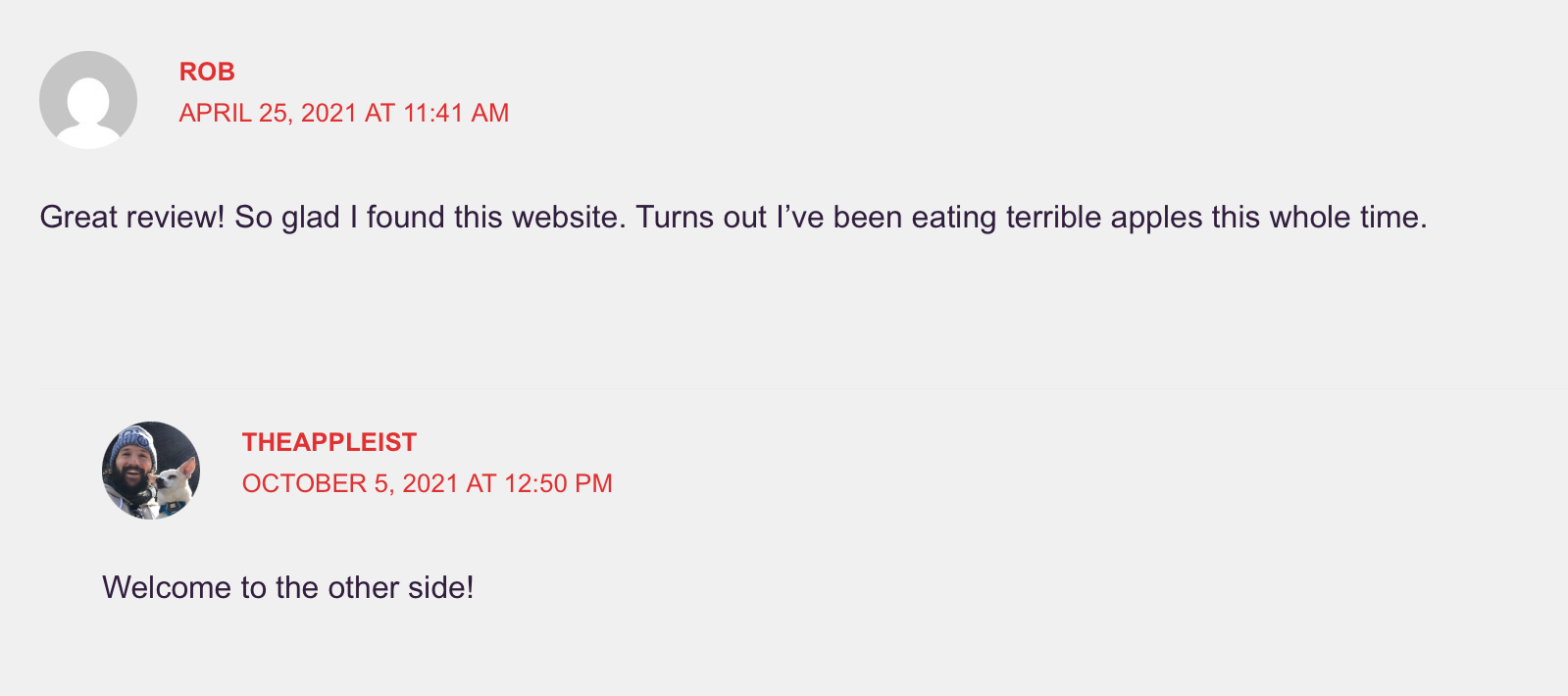Screen dimensions: 1568x696
Task: Click the word "OCTOBER" in the reply date
Action: click(x=304, y=483)
